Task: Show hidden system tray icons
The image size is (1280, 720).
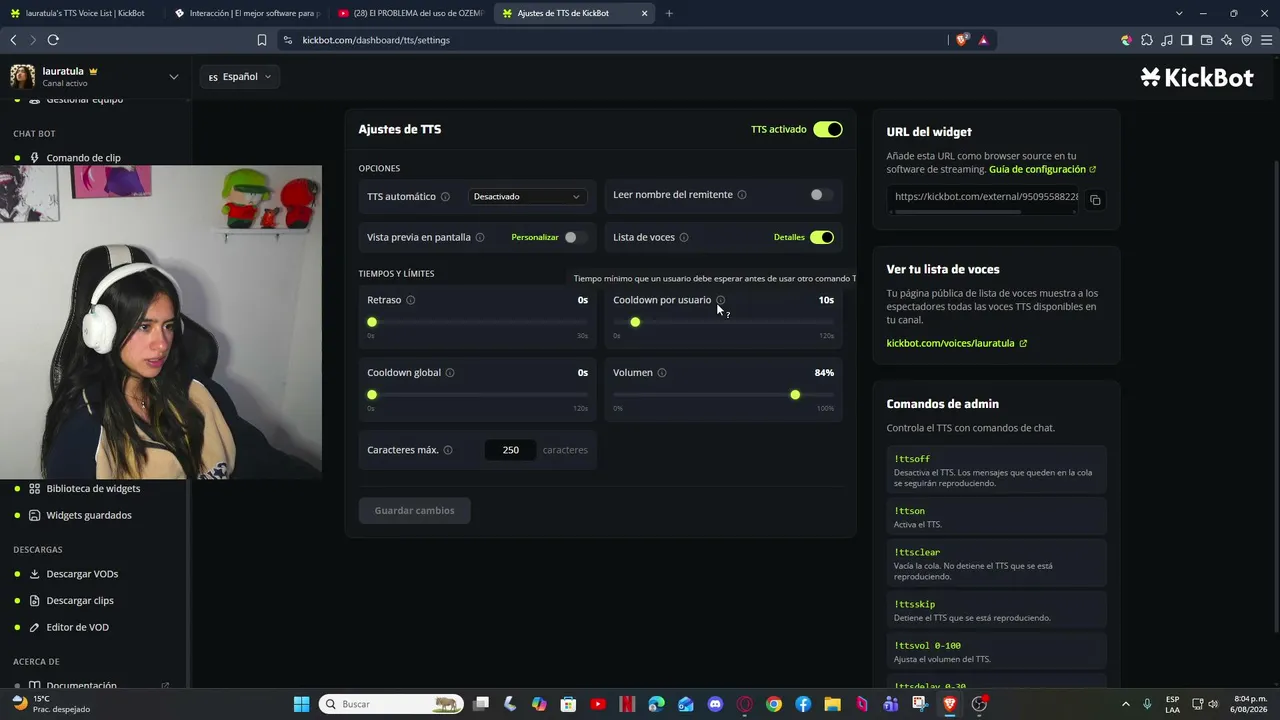Action: [1126, 704]
